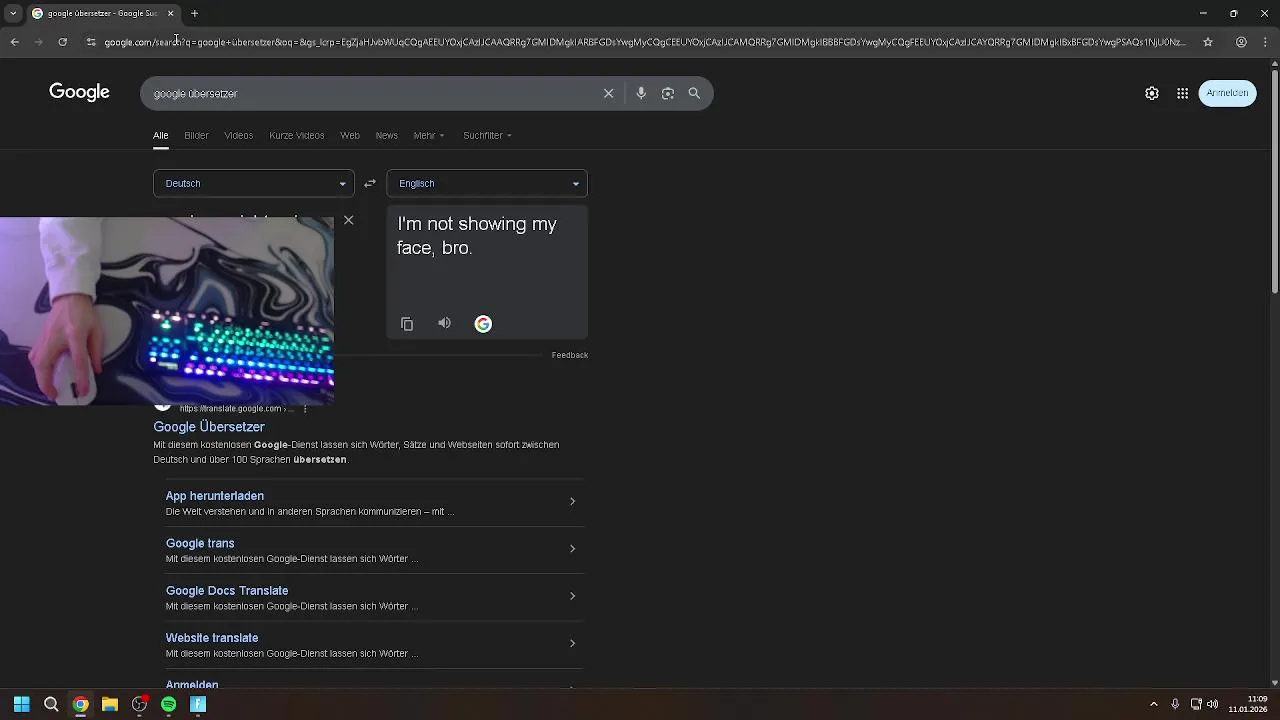View site information icon in address bar
Viewport: 1280px width, 720px height.
point(91,42)
